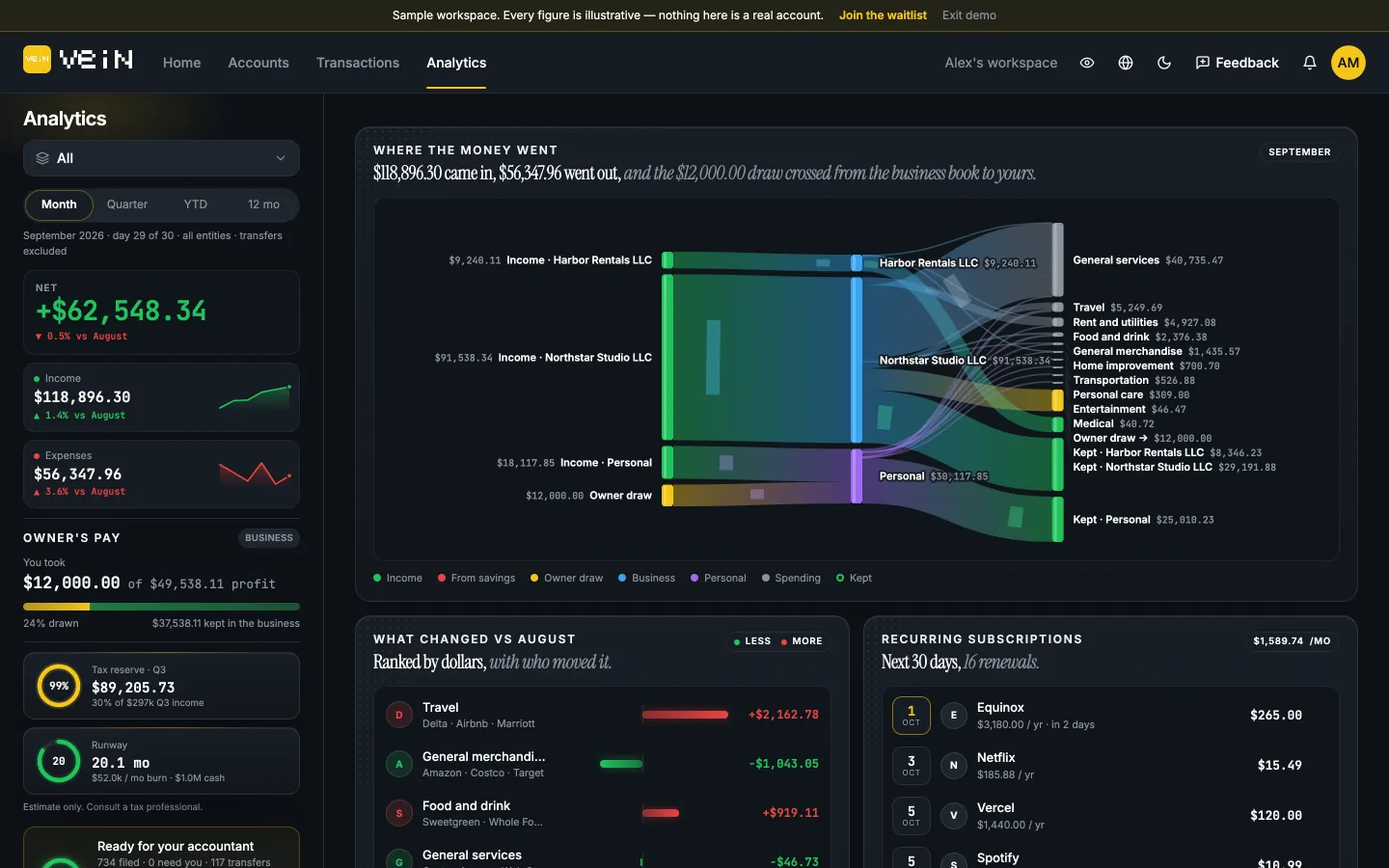The image size is (1389, 868).
Task: Click the SEPTEMBER badge on the chart
Action: tap(1299, 151)
